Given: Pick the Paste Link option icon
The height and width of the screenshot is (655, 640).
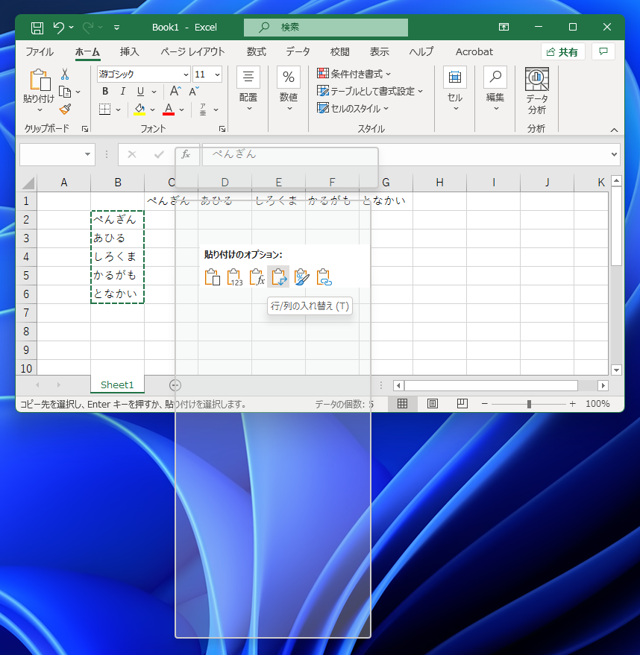Looking at the screenshot, I should [323, 277].
